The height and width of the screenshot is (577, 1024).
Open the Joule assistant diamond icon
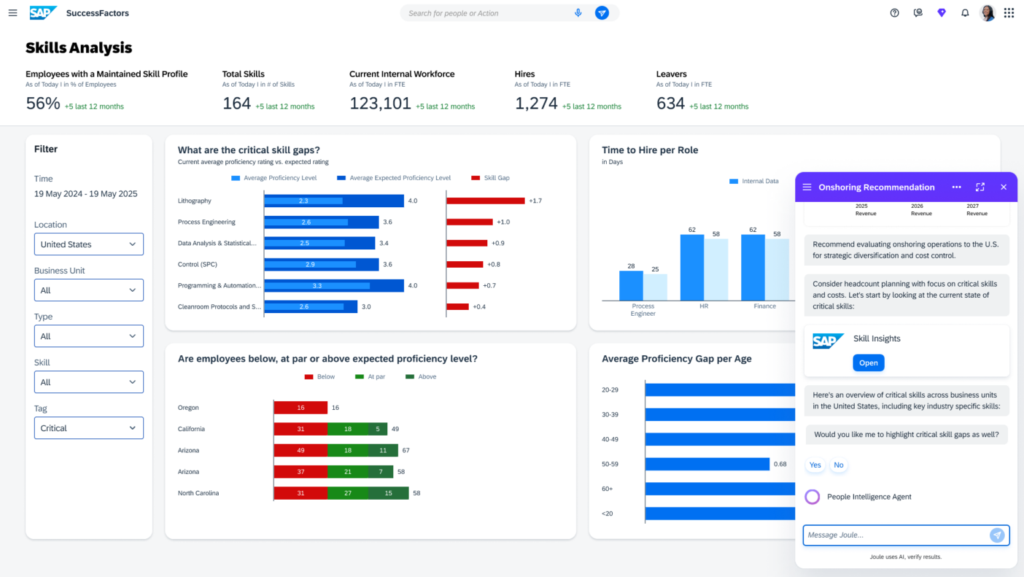[941, 13]
